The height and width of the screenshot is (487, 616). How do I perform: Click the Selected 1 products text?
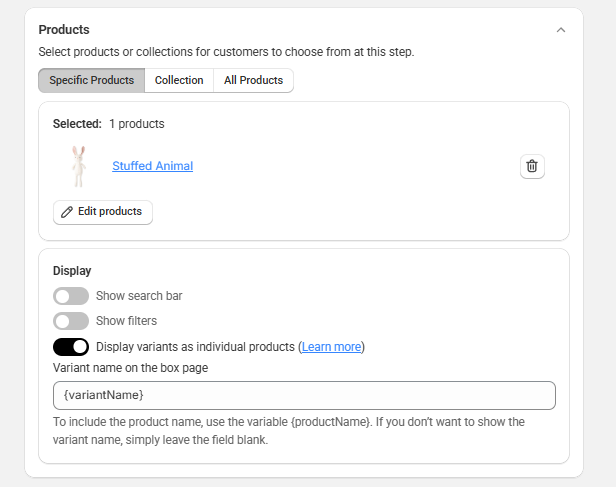tap(109, 124)
